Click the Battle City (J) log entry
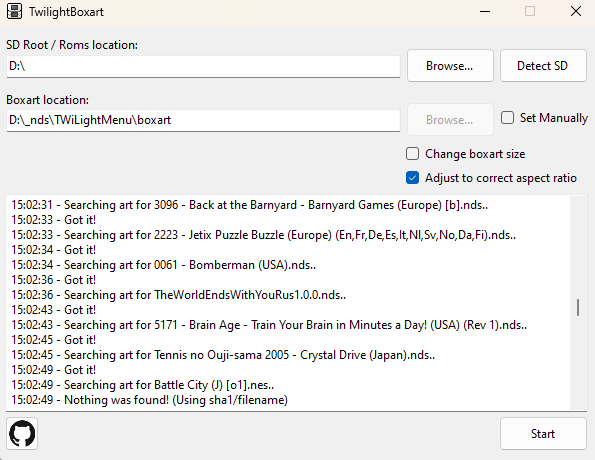595x460 pixels. (x=143, y=384)
